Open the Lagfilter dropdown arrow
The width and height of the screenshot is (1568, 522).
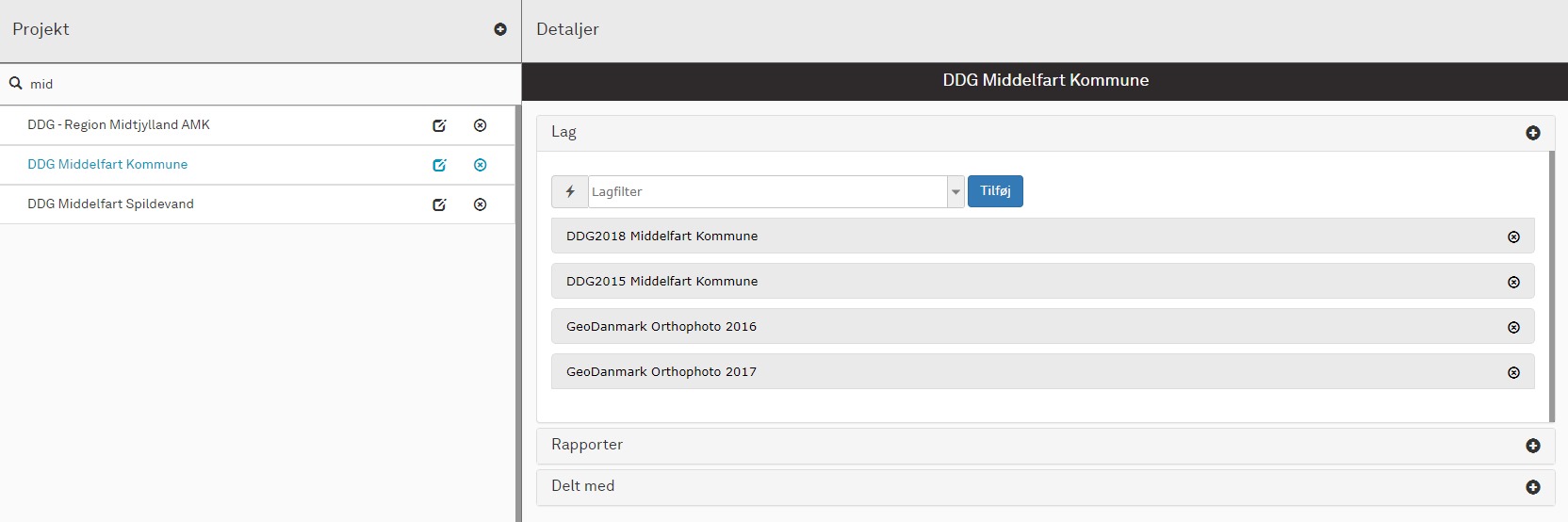pos(955,191)
